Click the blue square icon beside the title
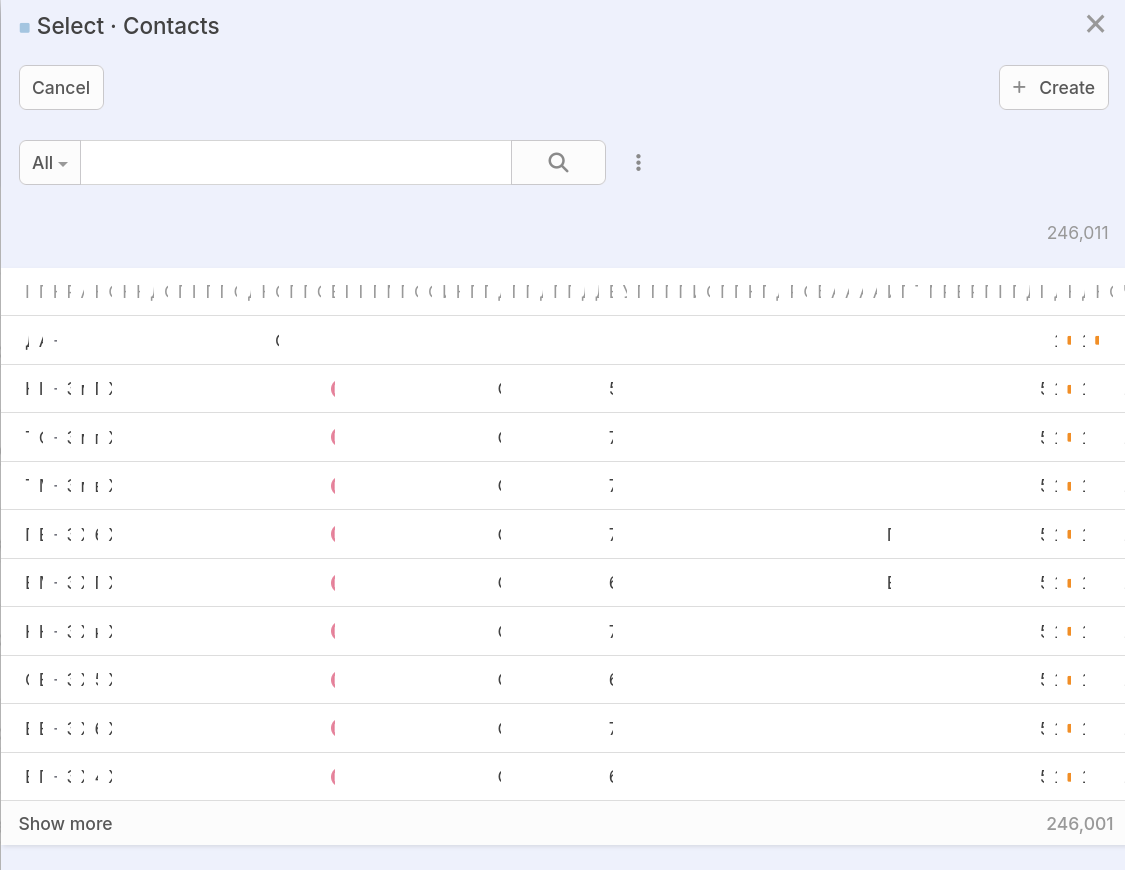 tap(25, 28)
